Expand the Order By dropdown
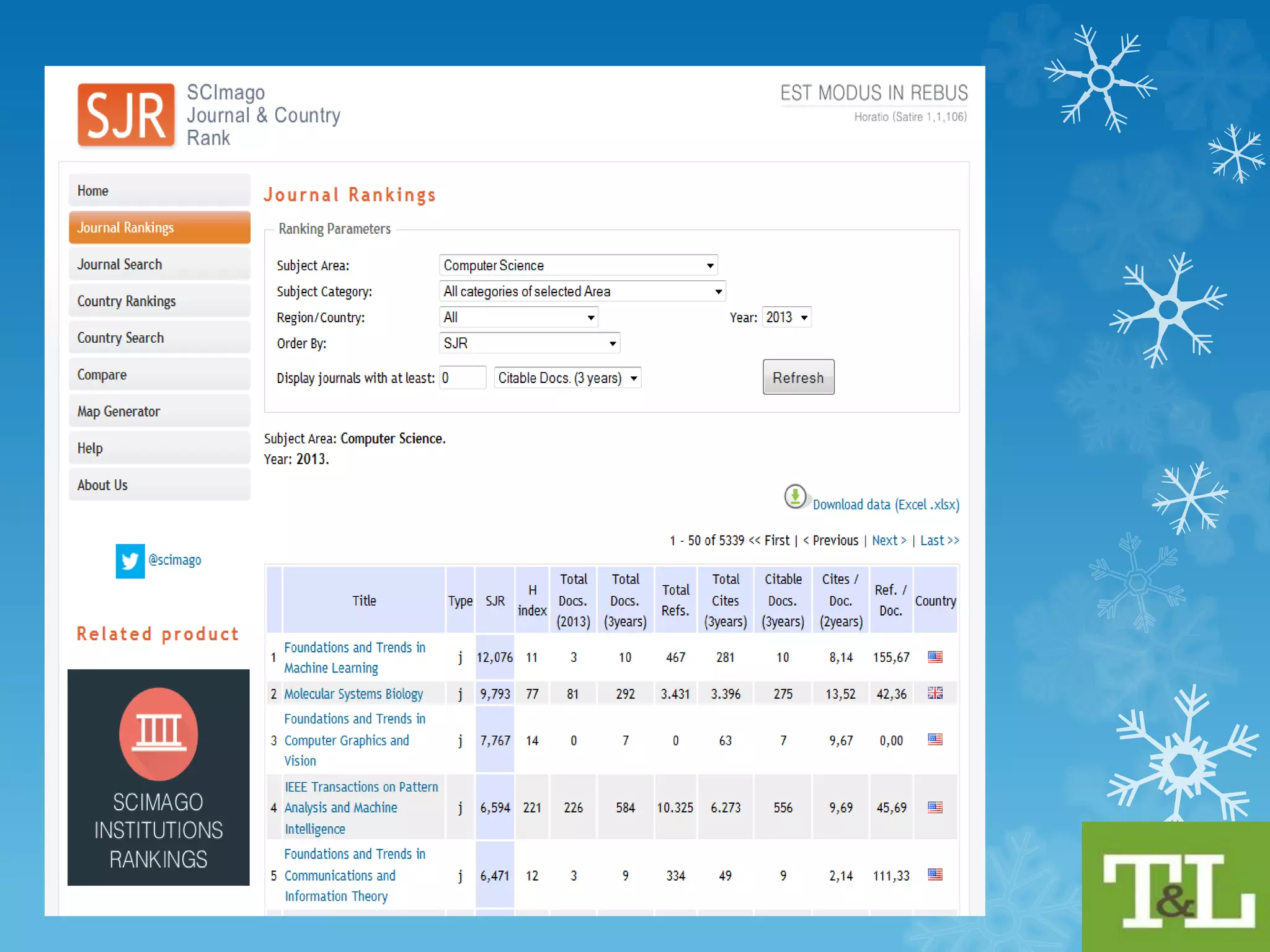This screenshot has height=952, width=1270. click(530, 343)
